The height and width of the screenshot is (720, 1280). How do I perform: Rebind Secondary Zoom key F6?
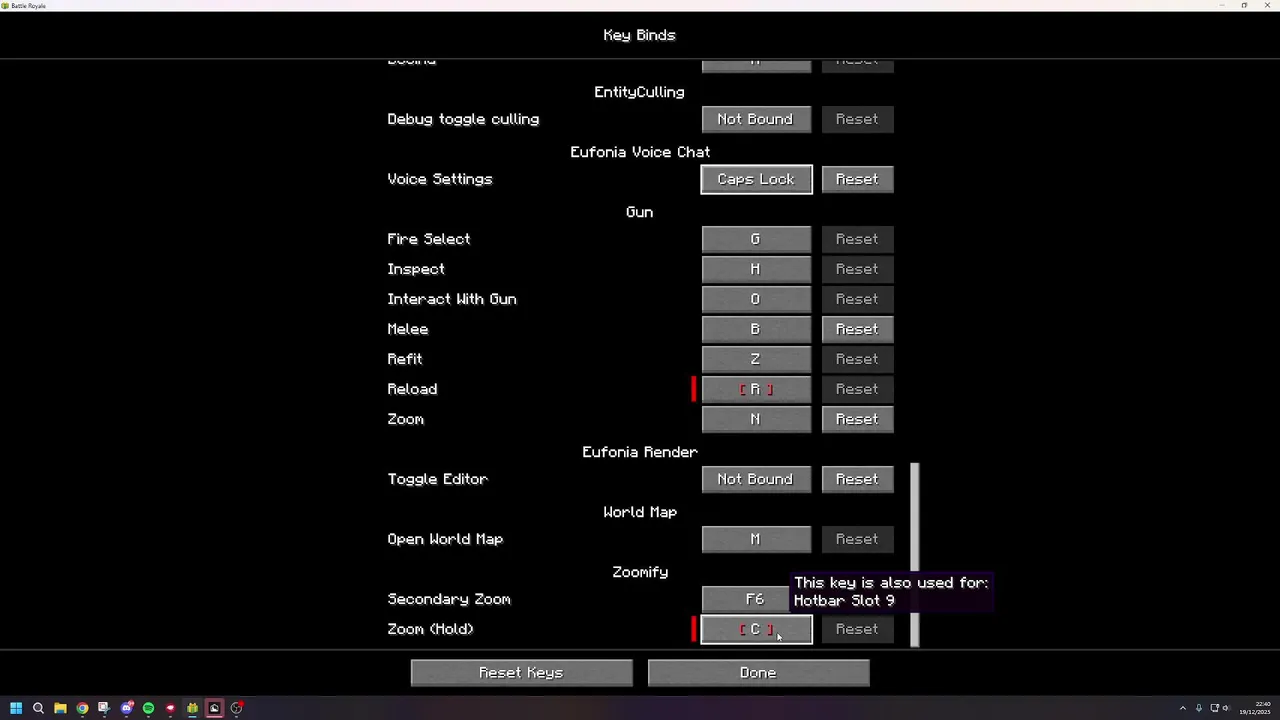click(x=745, y=599)
